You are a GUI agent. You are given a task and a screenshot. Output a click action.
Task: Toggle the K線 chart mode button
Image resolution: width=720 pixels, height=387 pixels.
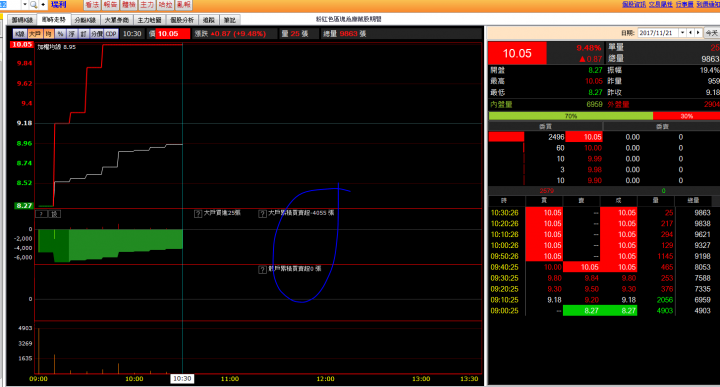(20, 34)
